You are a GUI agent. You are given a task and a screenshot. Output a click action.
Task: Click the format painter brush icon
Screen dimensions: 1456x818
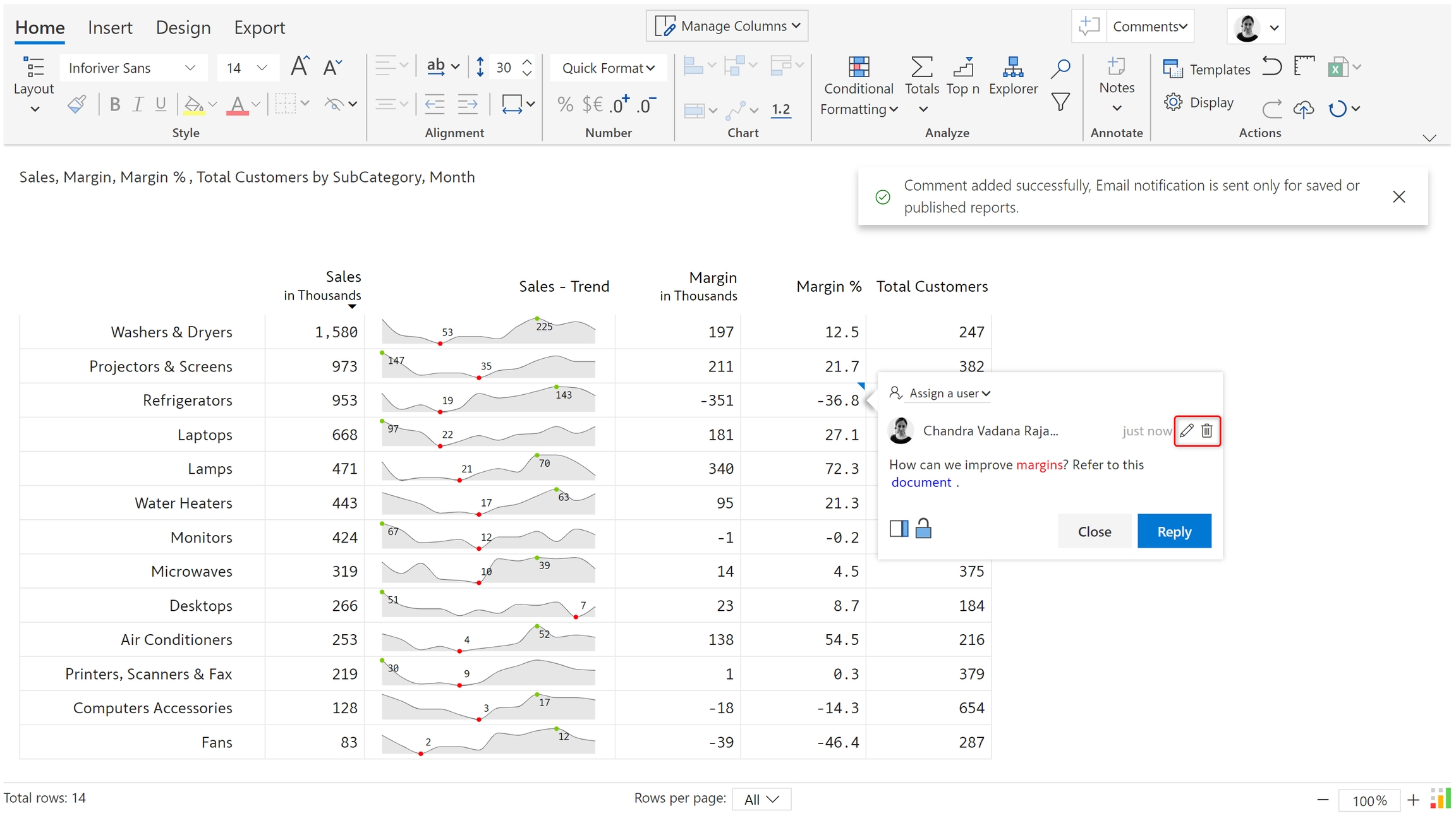coord(76,104)
